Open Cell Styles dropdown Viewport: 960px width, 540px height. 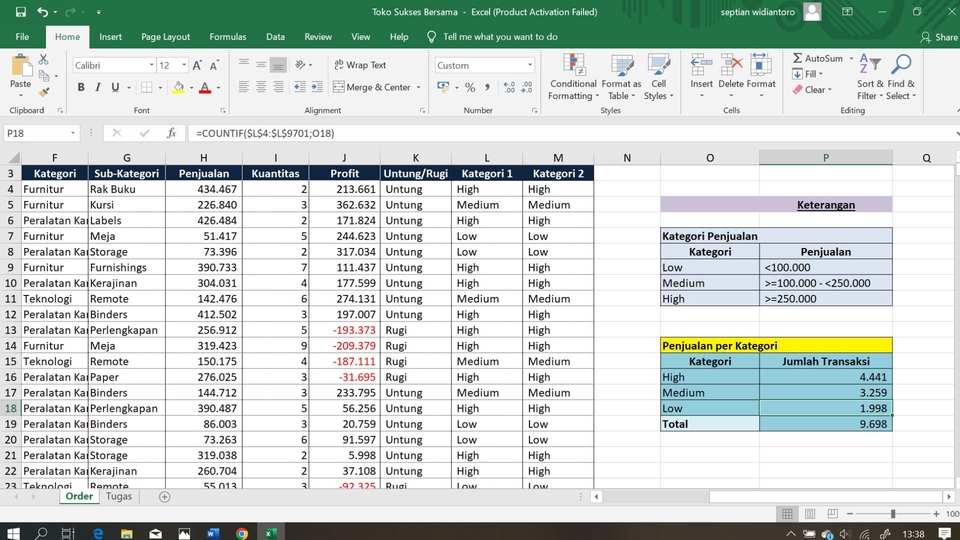(x=659, y=77)
